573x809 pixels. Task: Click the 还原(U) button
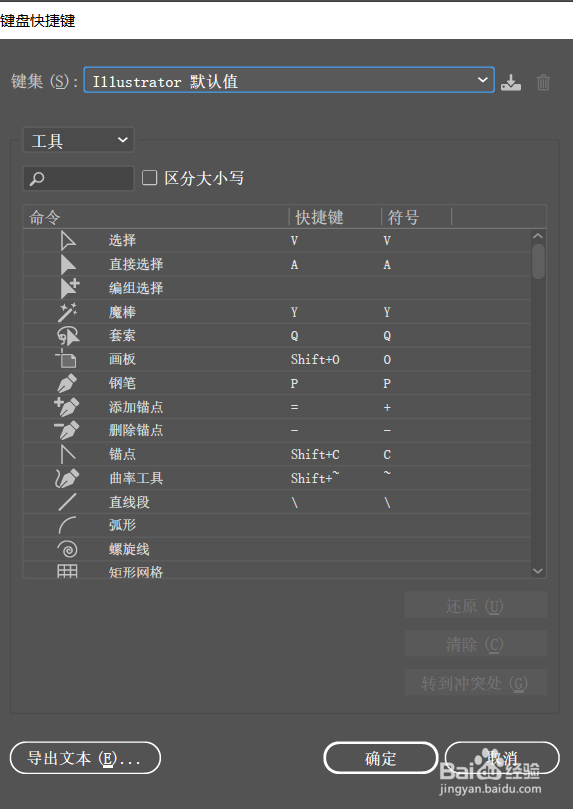coord(476,605)
